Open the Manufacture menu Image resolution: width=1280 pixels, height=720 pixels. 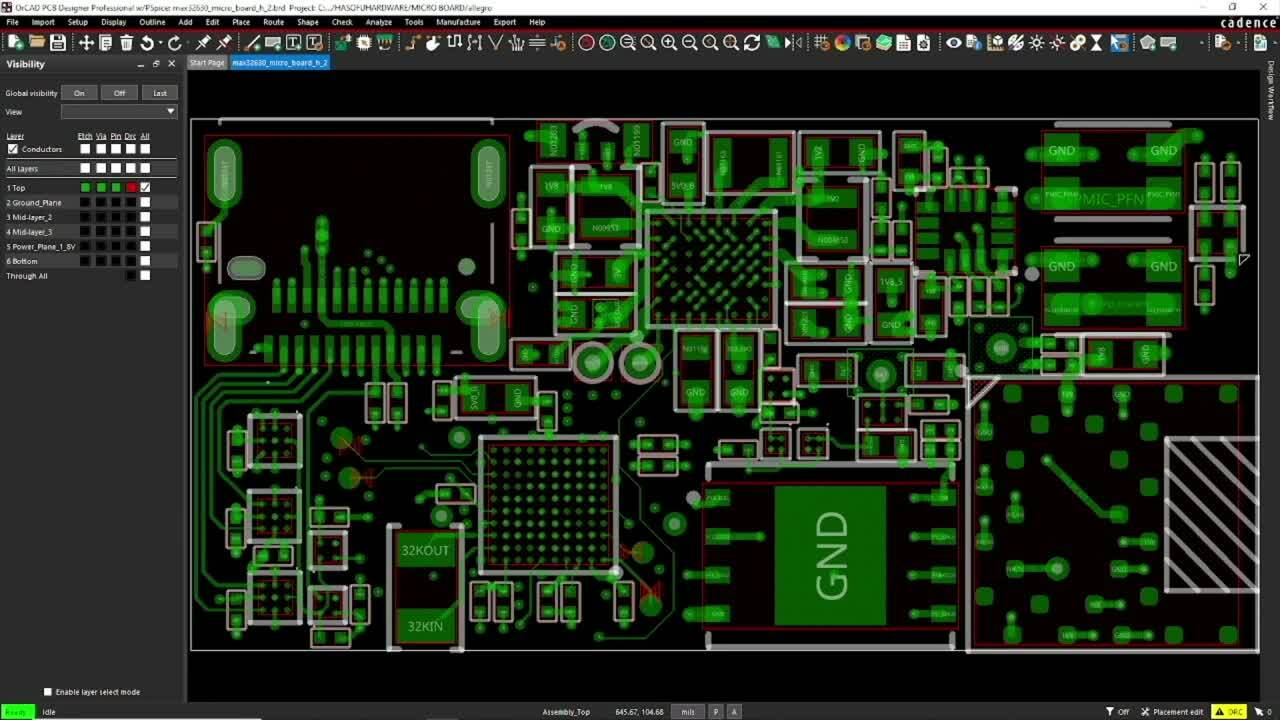pos(459,22)
